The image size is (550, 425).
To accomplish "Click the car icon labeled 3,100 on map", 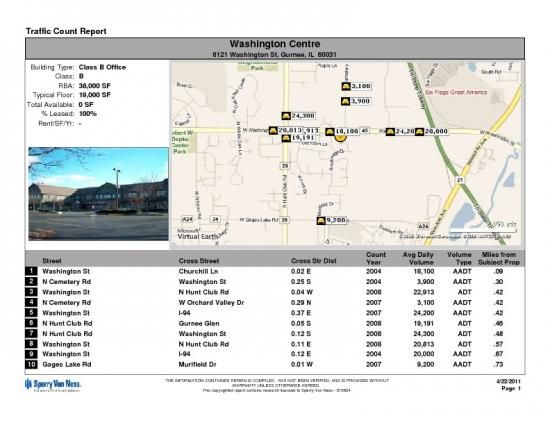I will [x=346, y=86].
